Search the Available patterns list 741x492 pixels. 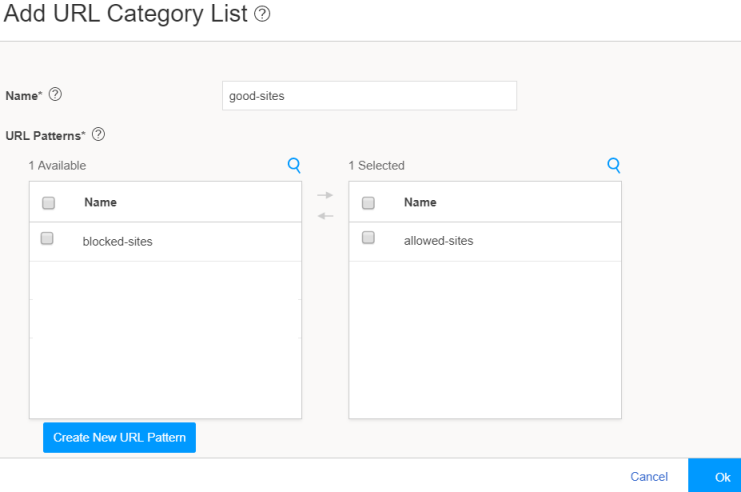coord(294,165)
